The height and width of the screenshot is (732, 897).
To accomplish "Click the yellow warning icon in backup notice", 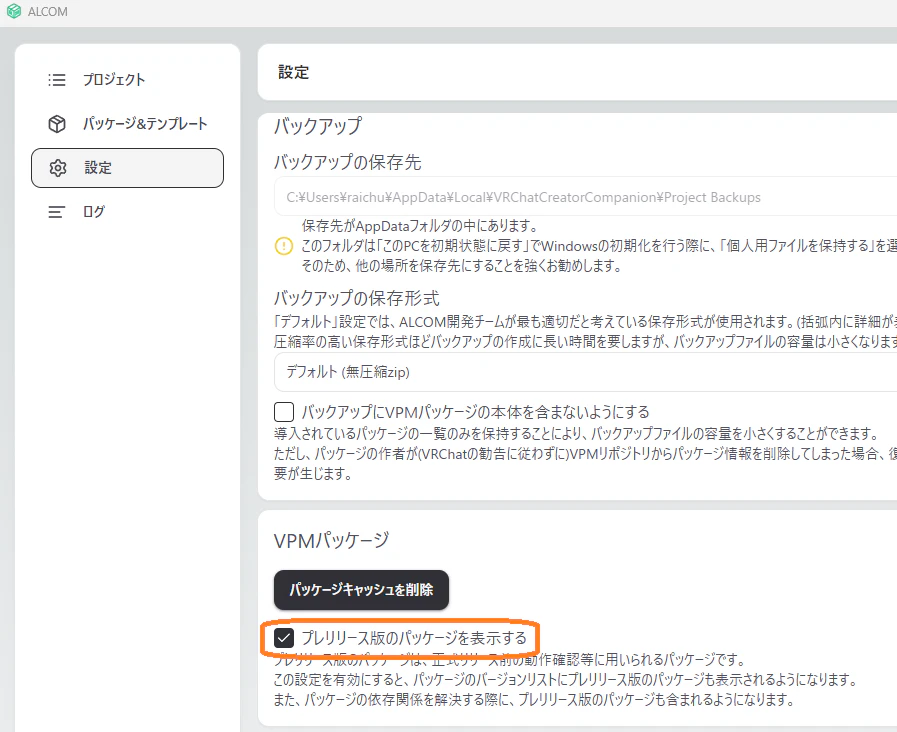I will tap(284, 246).
